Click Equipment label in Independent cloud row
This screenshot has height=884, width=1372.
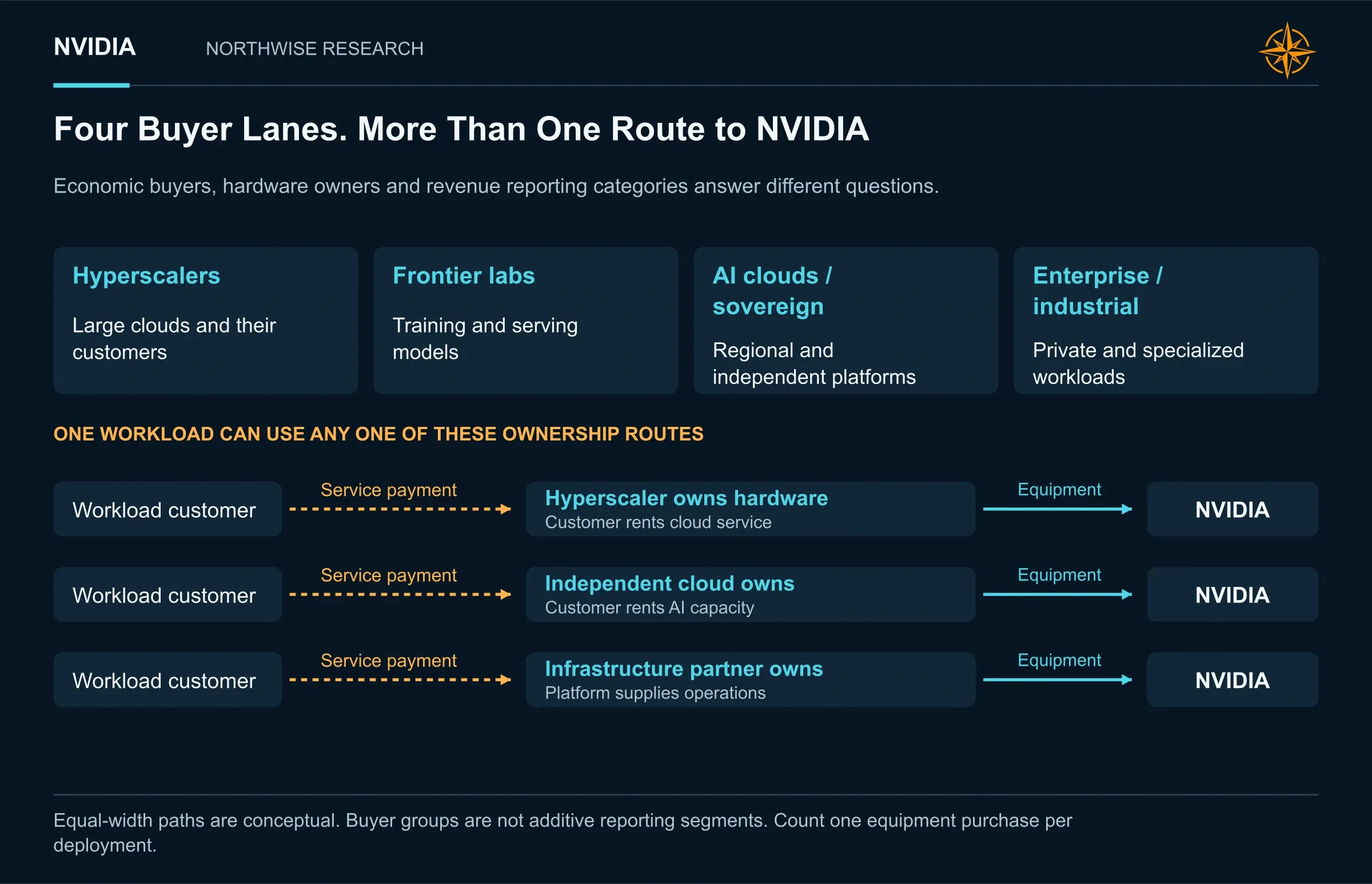coord(1059,575)
